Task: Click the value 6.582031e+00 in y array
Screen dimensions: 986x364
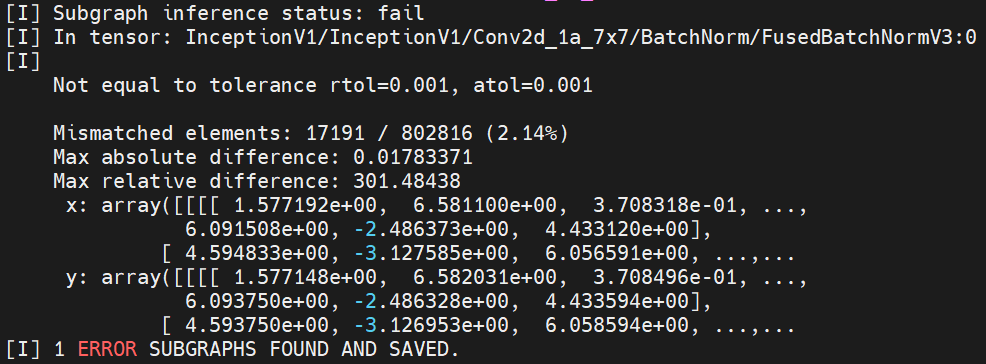Action: 485,279
